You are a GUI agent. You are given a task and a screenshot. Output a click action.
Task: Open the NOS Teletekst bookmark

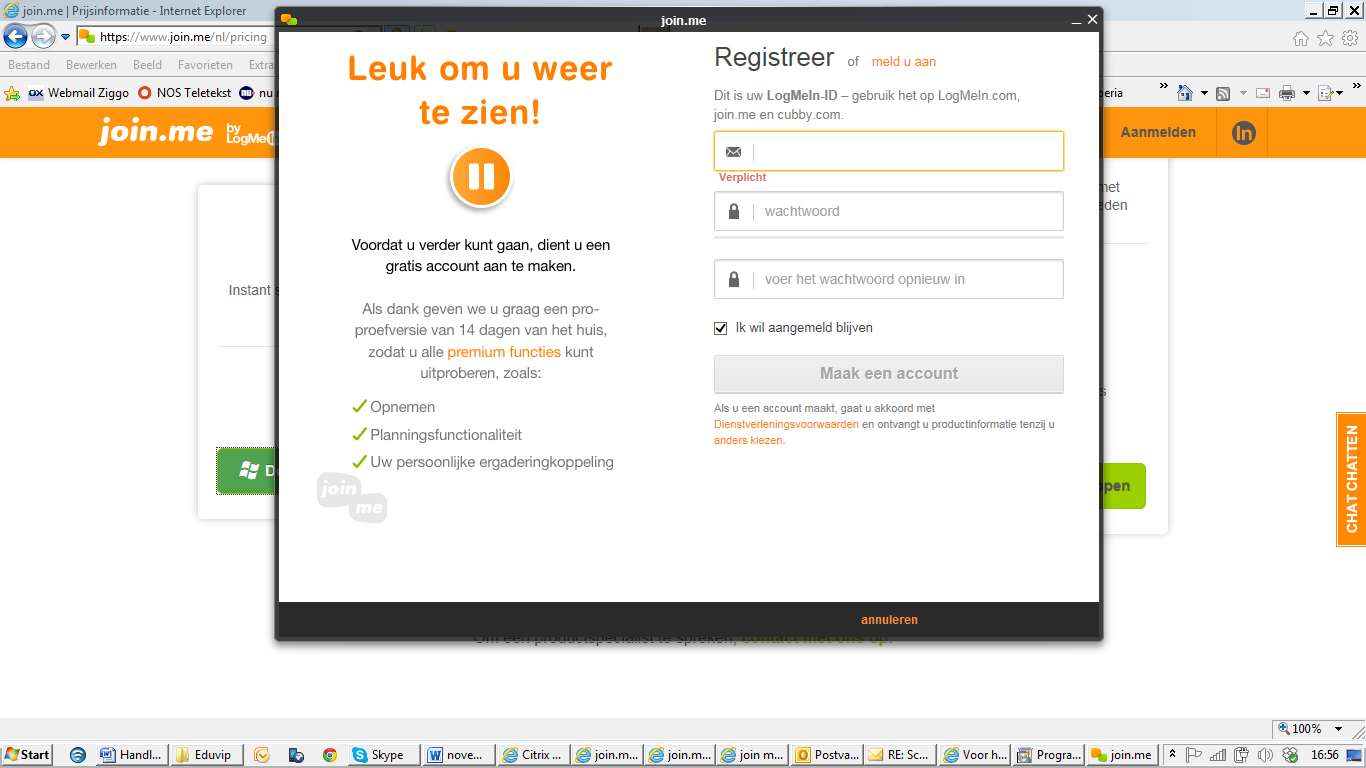(185, 93)
